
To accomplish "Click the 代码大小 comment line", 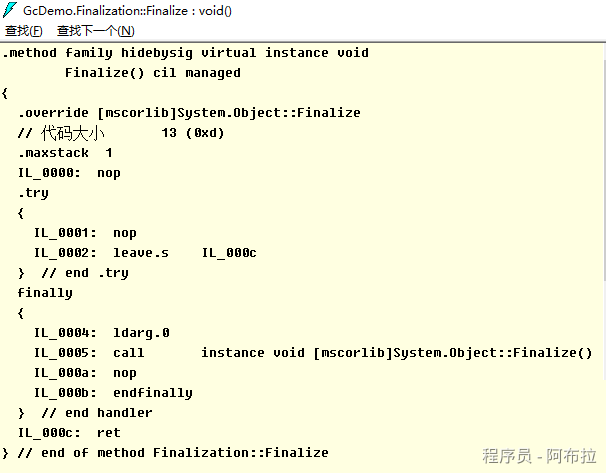I will click(x=120, y=133).
